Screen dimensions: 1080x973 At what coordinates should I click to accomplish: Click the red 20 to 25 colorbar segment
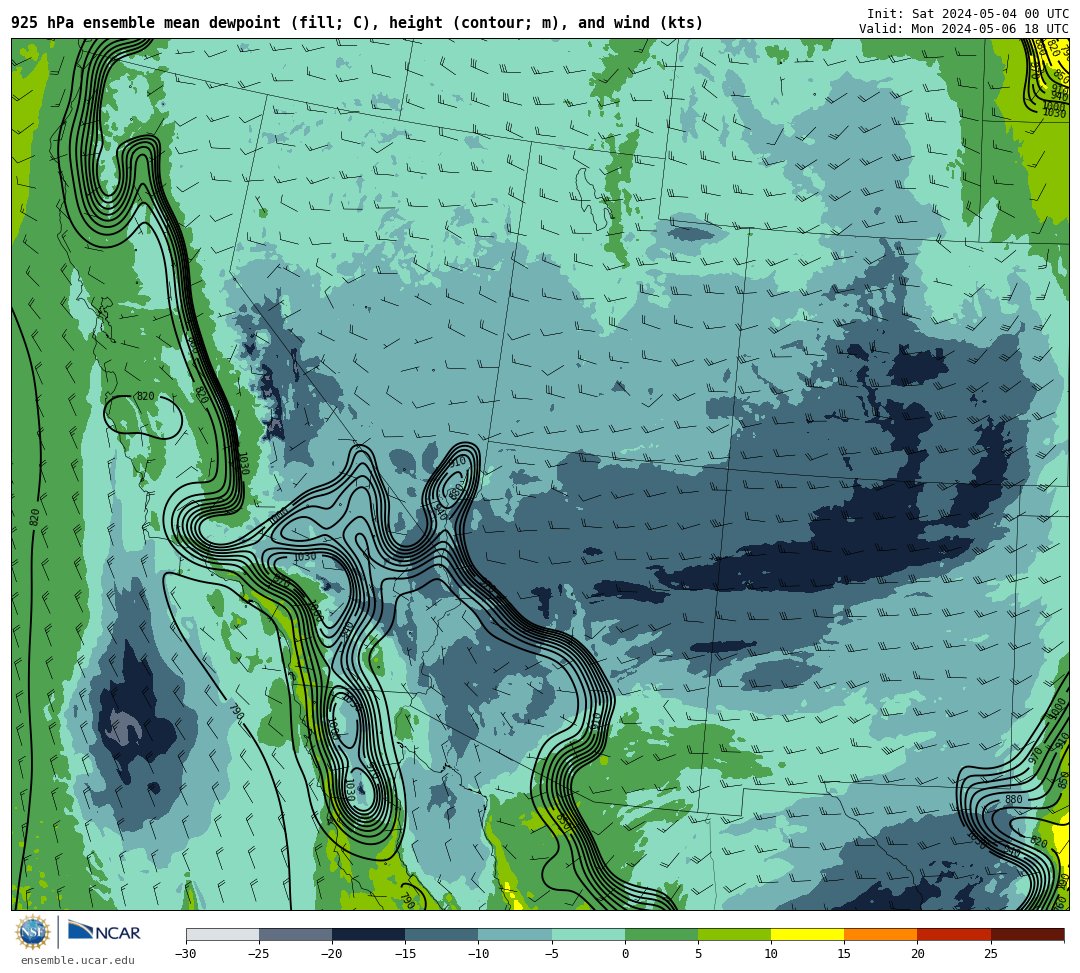954,934
